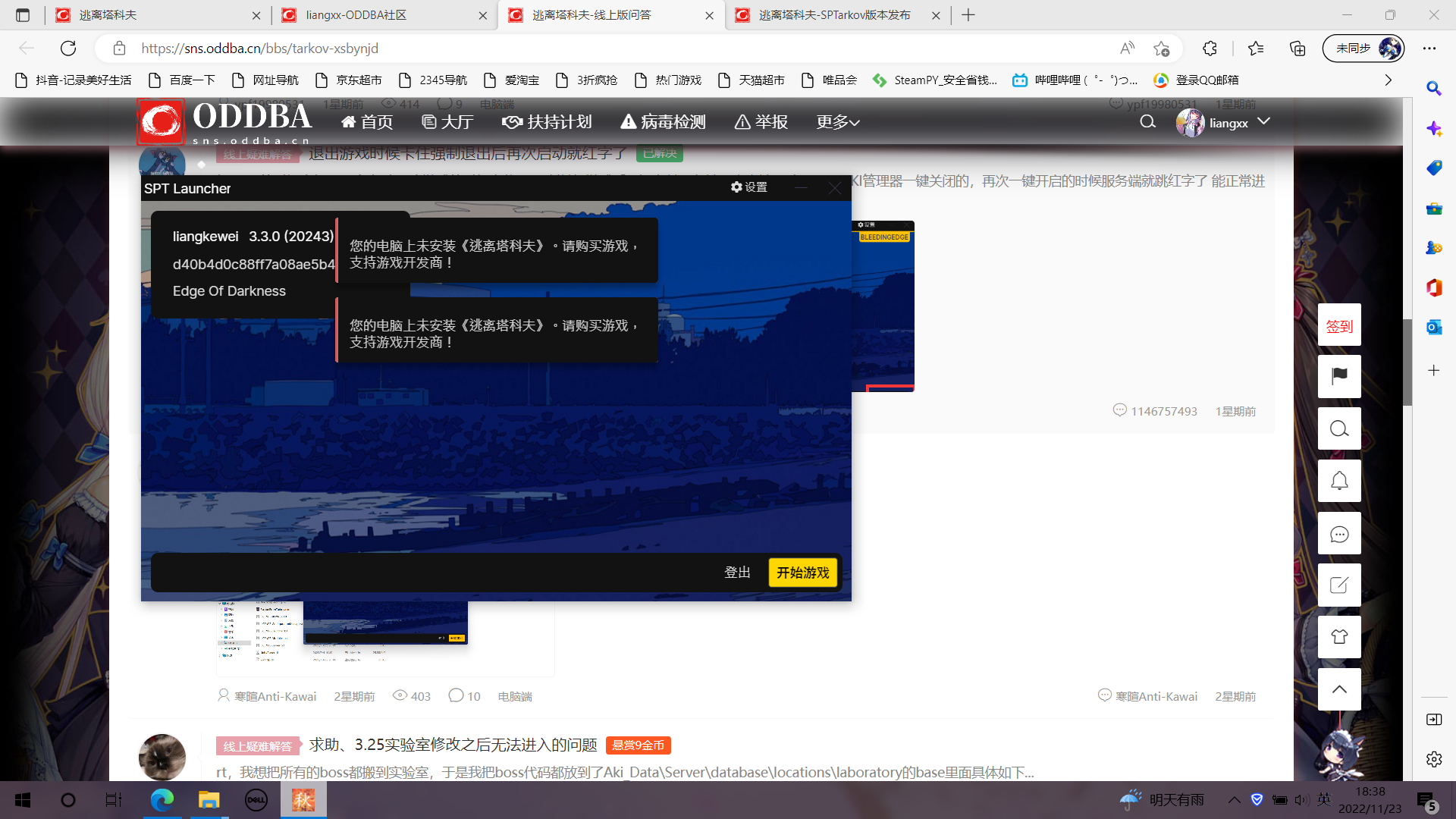The image size is (1456, 819).
Task: Open 大厅 in ODDBA navigation
Action: [447, 122]
